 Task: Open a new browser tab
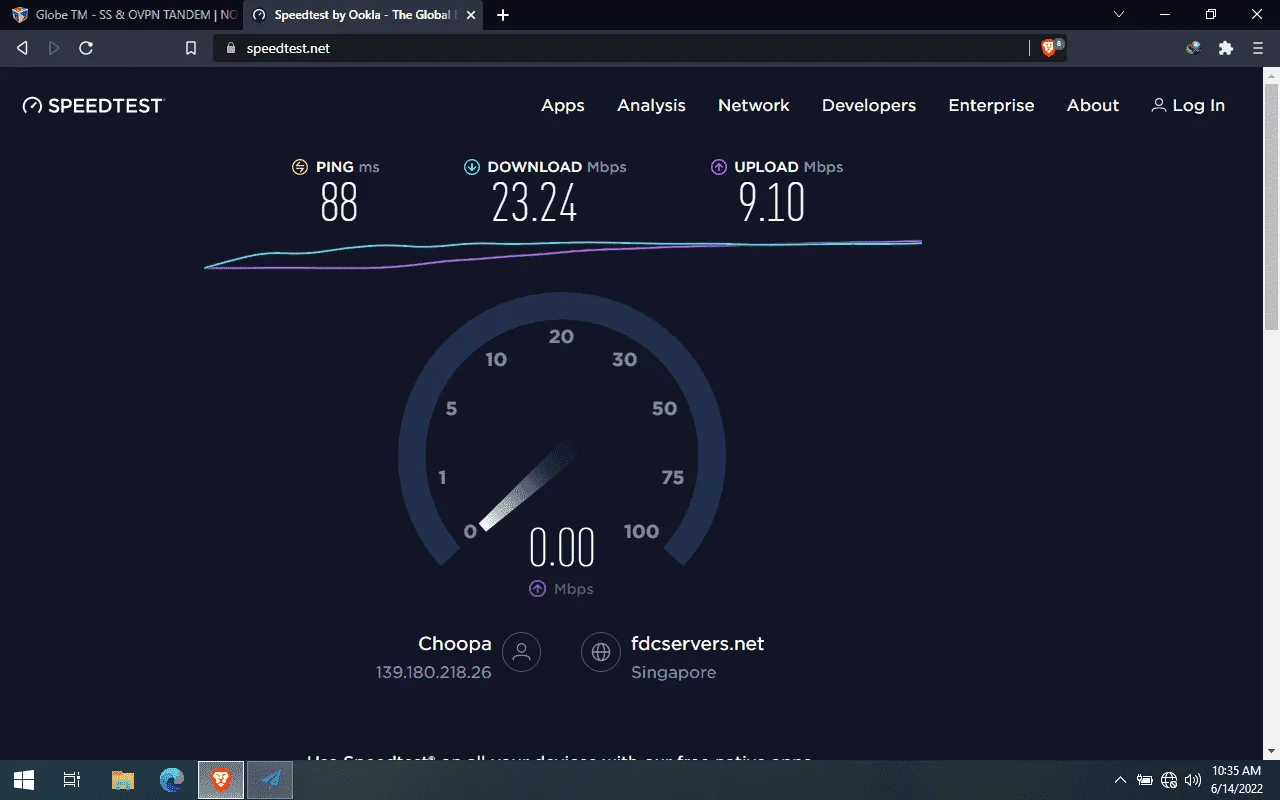pos(503,15)
